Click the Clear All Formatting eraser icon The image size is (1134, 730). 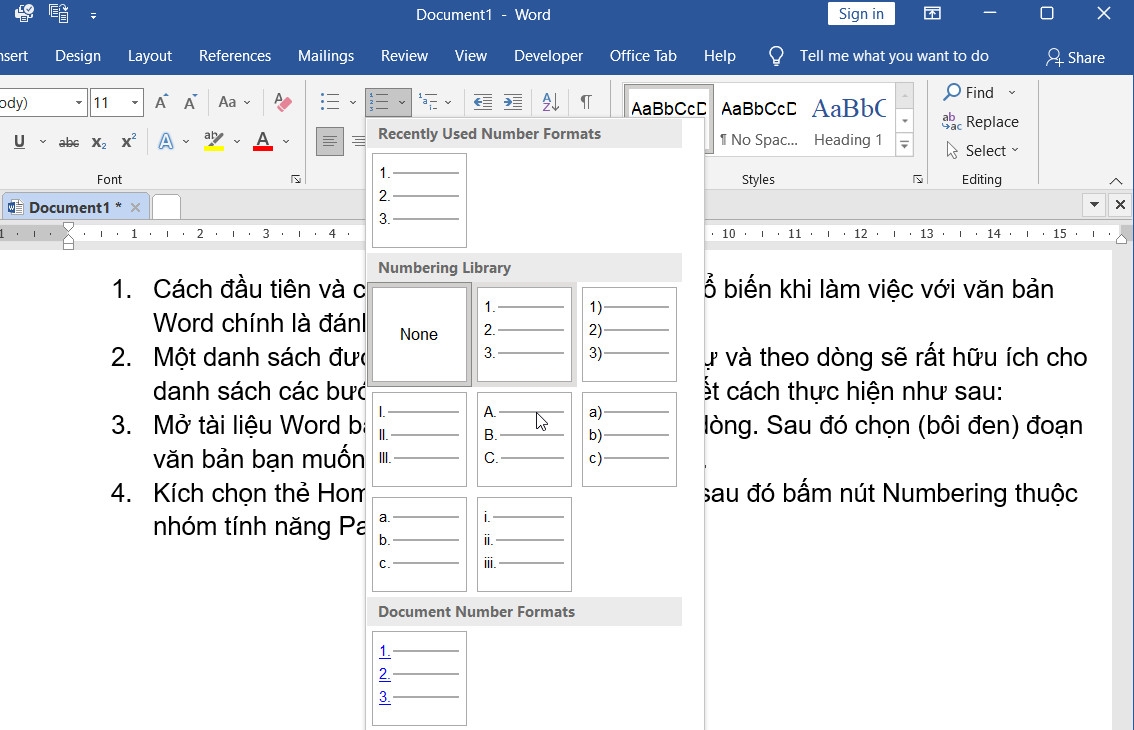283,102
